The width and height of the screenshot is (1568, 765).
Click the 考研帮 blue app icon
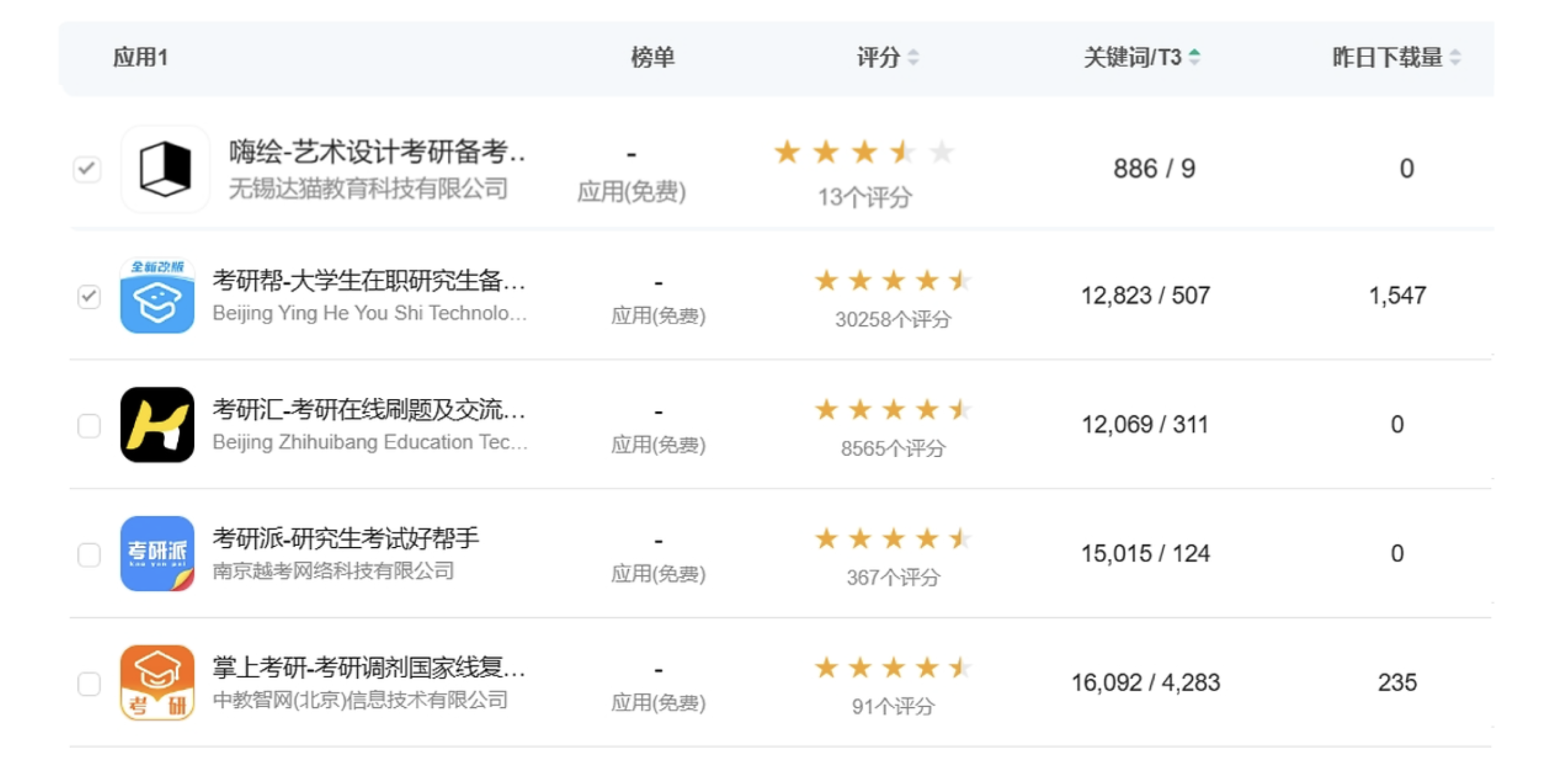(x=157, y=296)
